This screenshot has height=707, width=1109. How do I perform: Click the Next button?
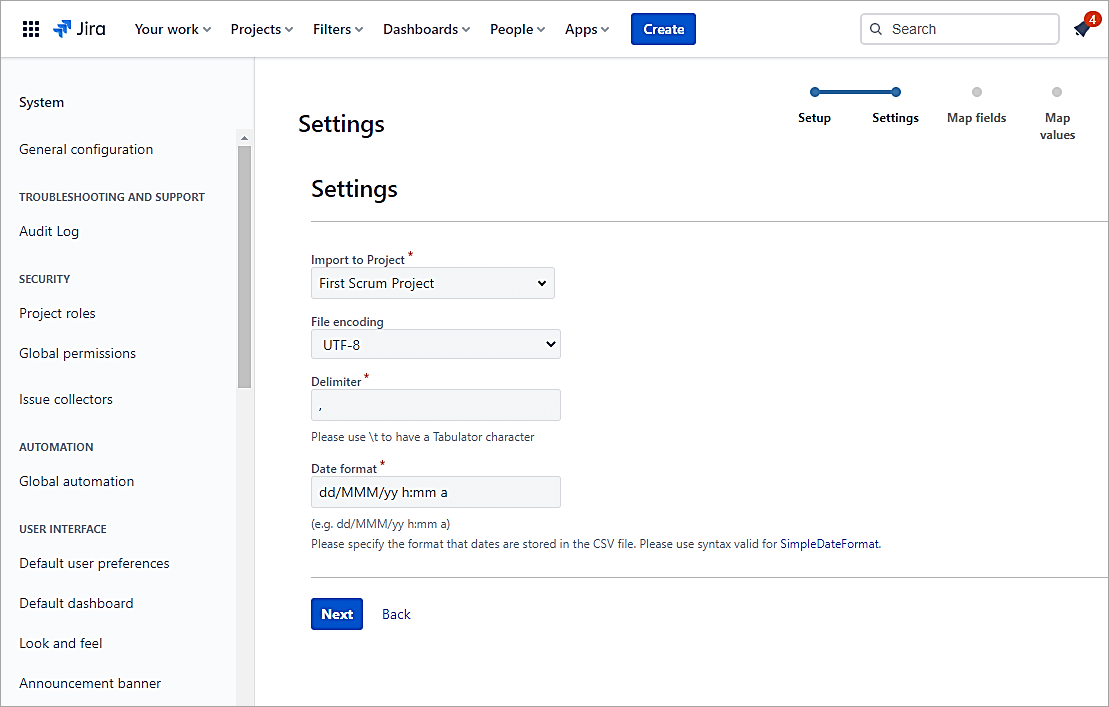pyautogui.click(x=336, y=614)
